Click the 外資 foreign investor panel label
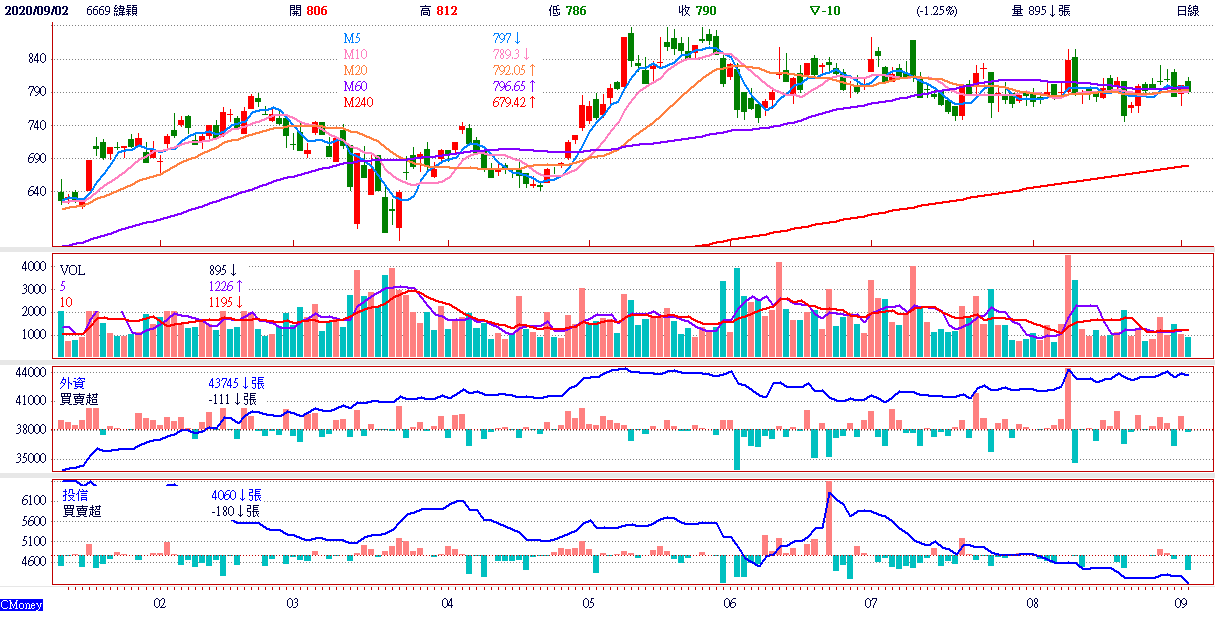Viewport: 1215px width, 623px height. coord(72,383)
